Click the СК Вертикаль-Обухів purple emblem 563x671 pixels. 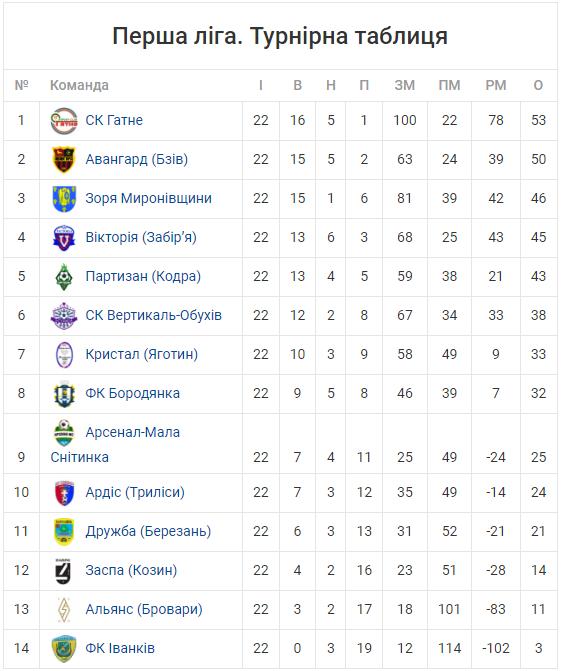point(64,316)
